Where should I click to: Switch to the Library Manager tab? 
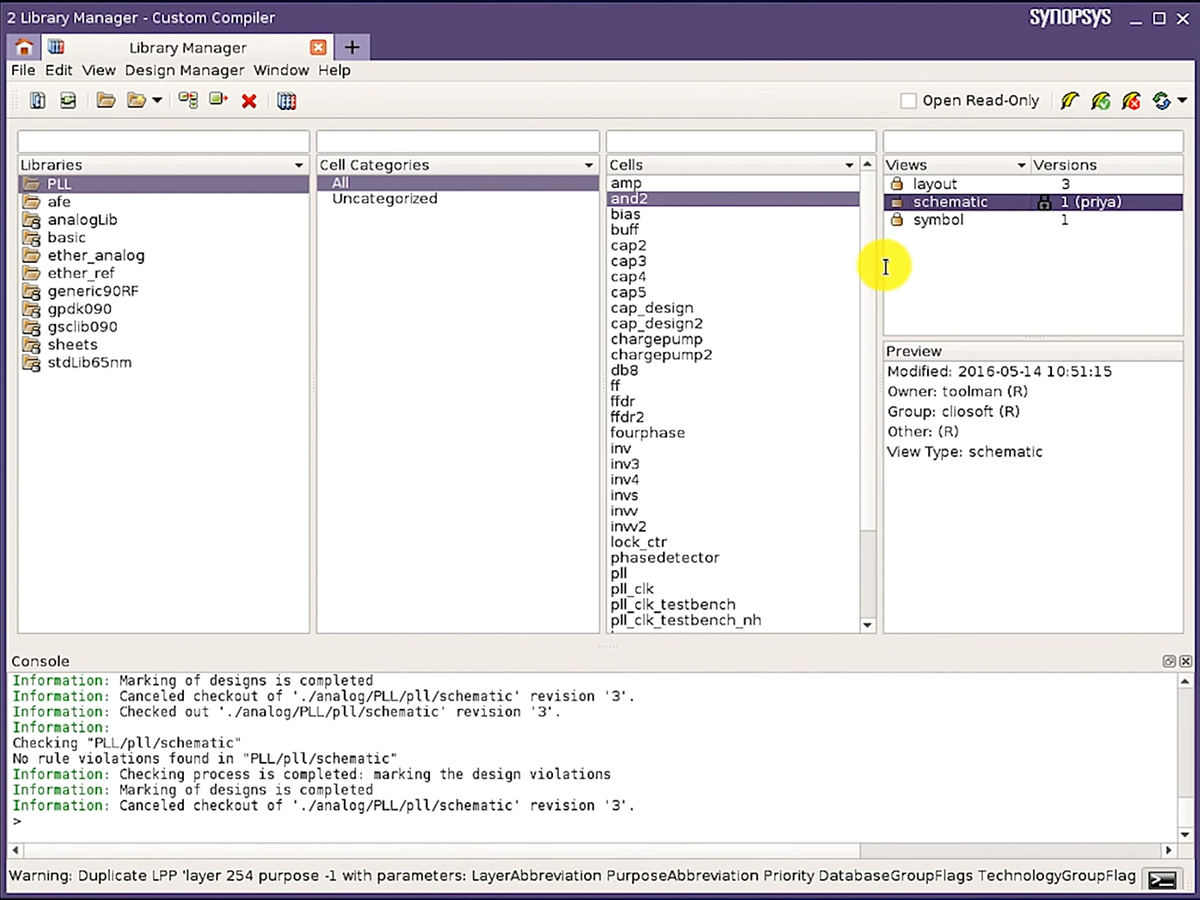[x=187, y=47]
